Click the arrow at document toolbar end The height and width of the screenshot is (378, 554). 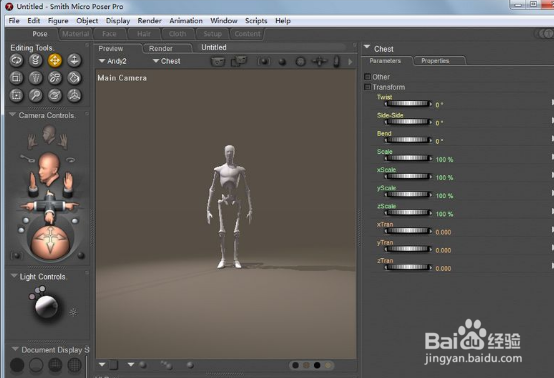pyautogui.click(x=350, y=62)
